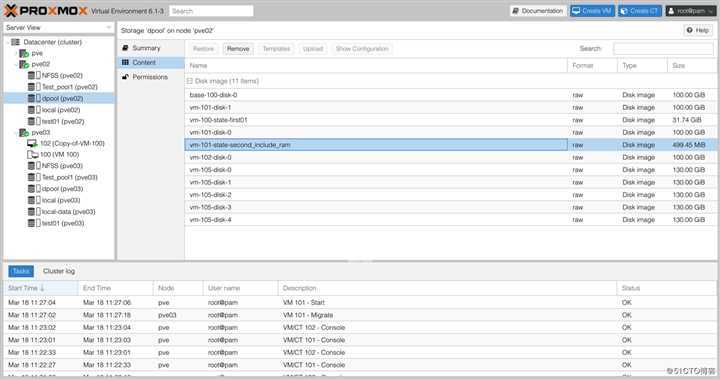Open the Help button
Screen dimensions: 720x379
[698, 30]
